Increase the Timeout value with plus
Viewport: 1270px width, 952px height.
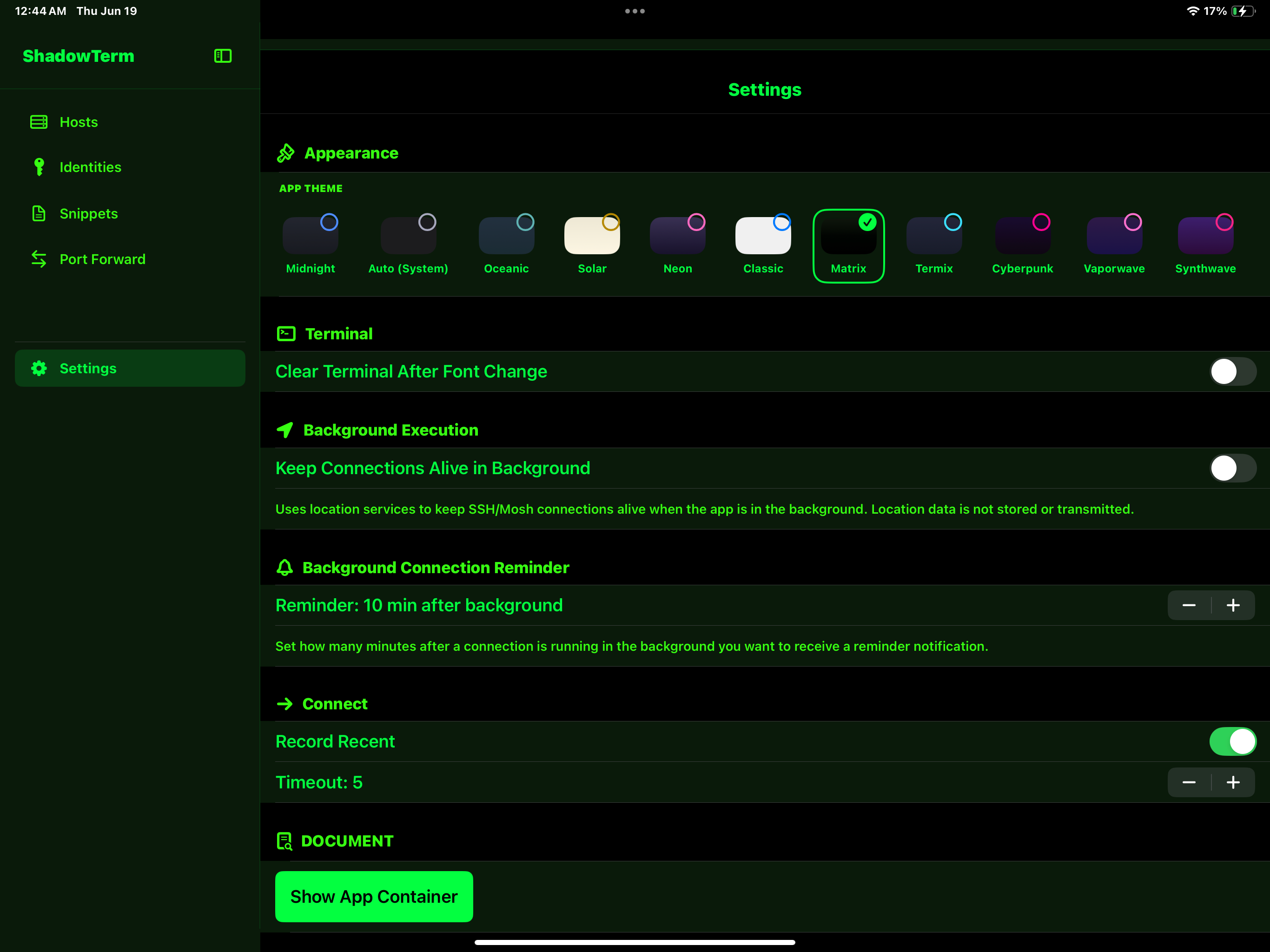[1233, 783]
